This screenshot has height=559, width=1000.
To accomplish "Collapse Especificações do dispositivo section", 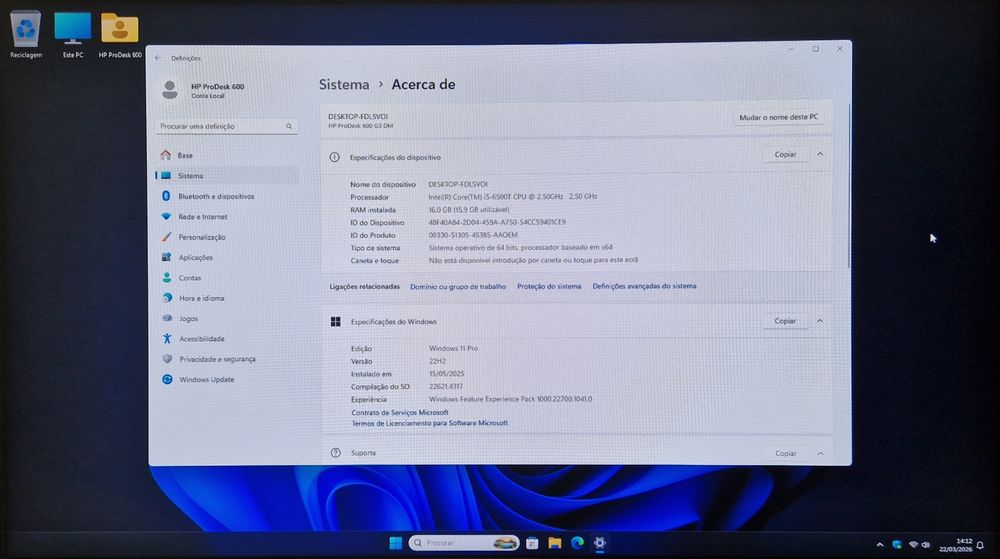I will pos(820,154).
